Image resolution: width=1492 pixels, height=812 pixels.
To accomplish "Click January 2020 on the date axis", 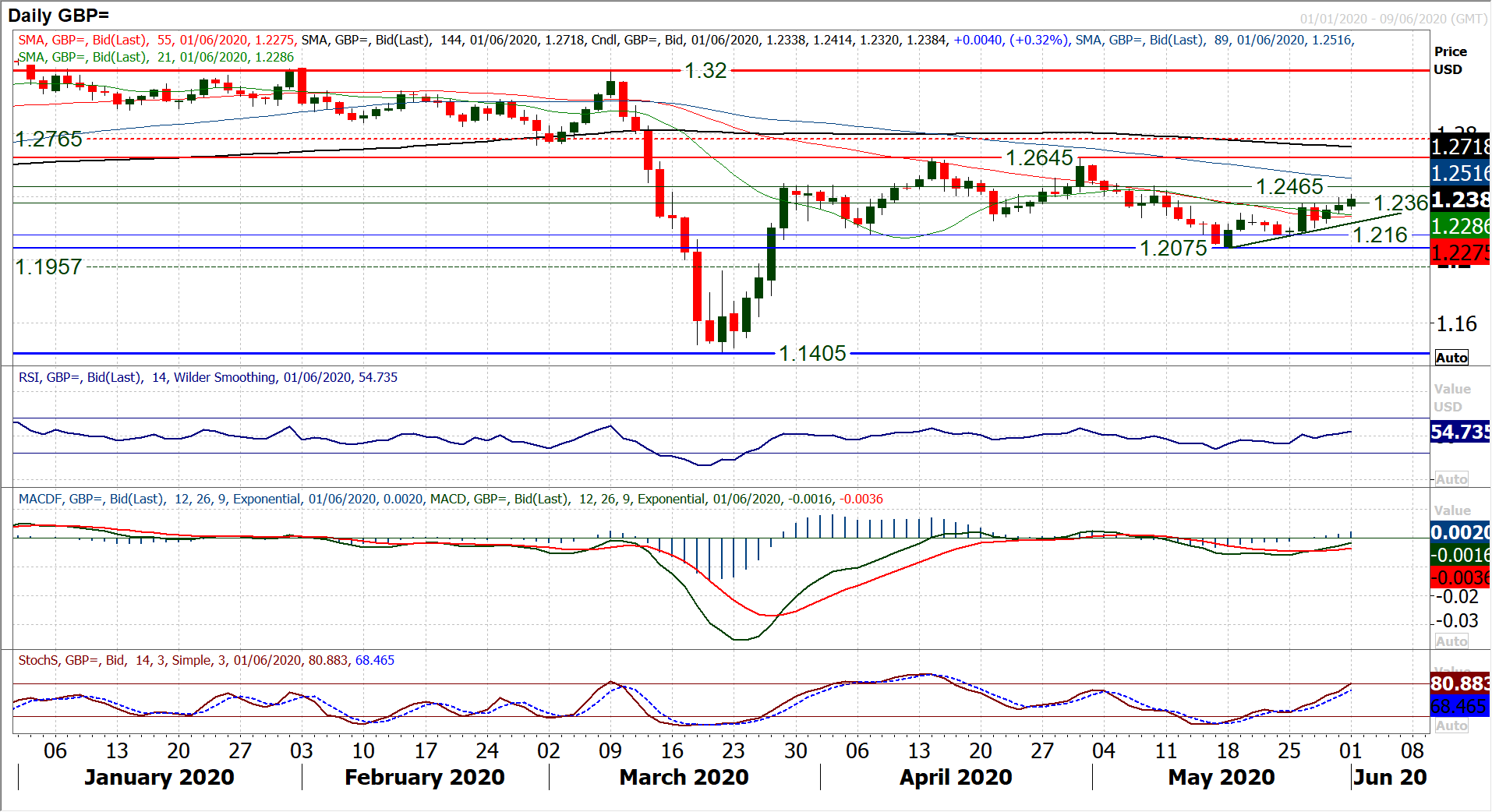I will pos(159,777).
